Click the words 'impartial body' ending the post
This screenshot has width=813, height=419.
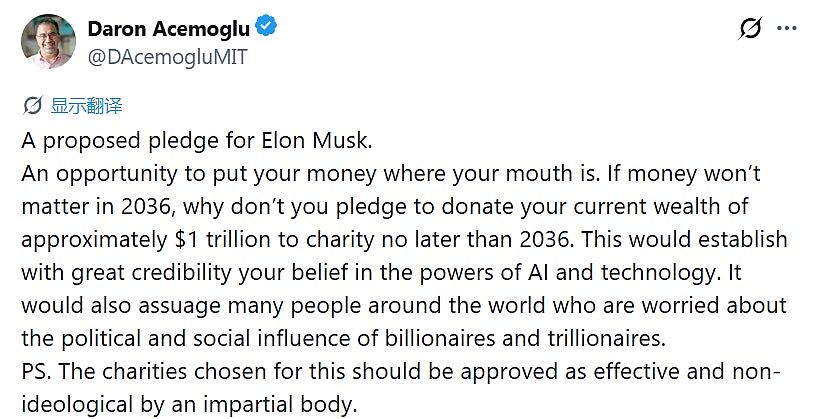pos(280,404)
